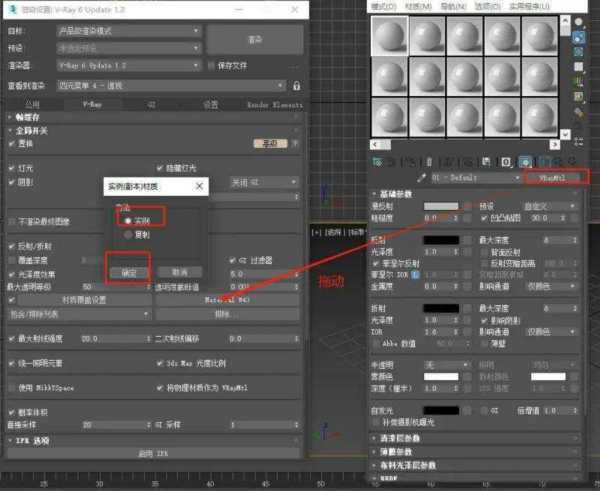
Task: Toggle the Reflection/Refraction checkbox
Action: [x=11, y=246]
